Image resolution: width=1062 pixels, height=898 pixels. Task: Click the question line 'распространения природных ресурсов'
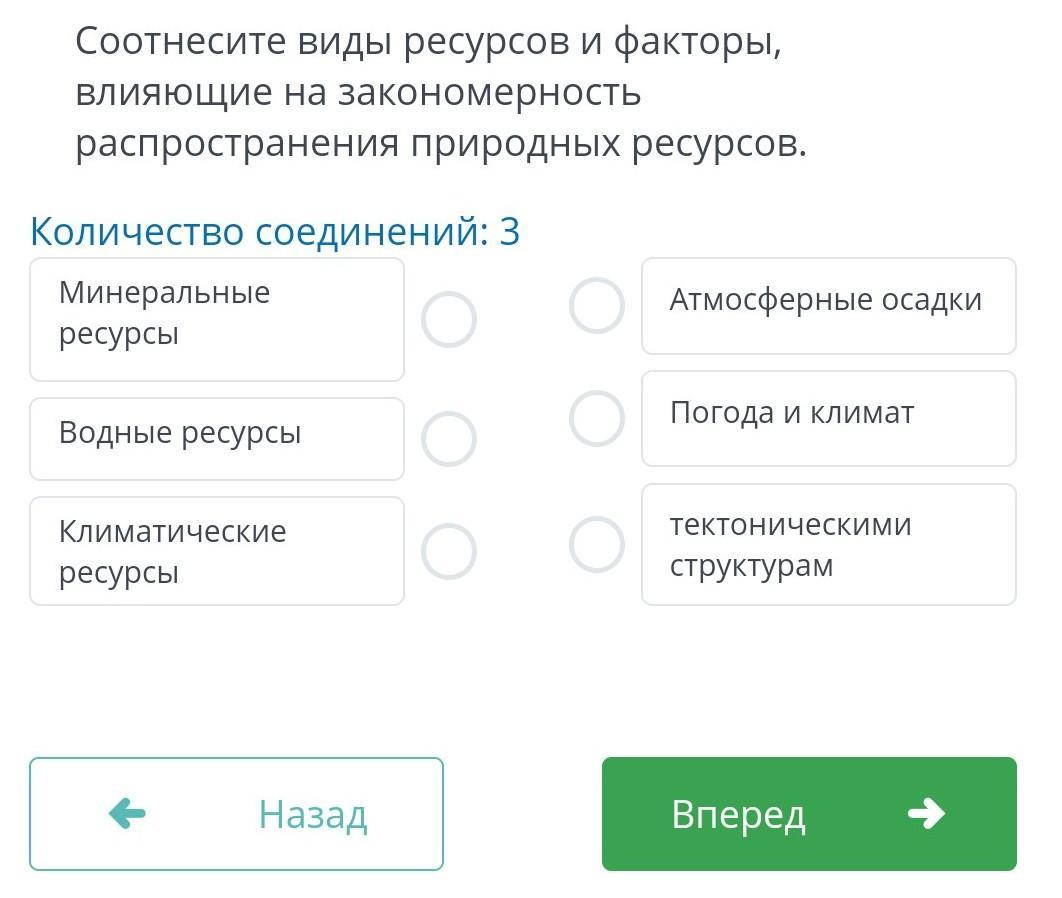pos(440,144)
